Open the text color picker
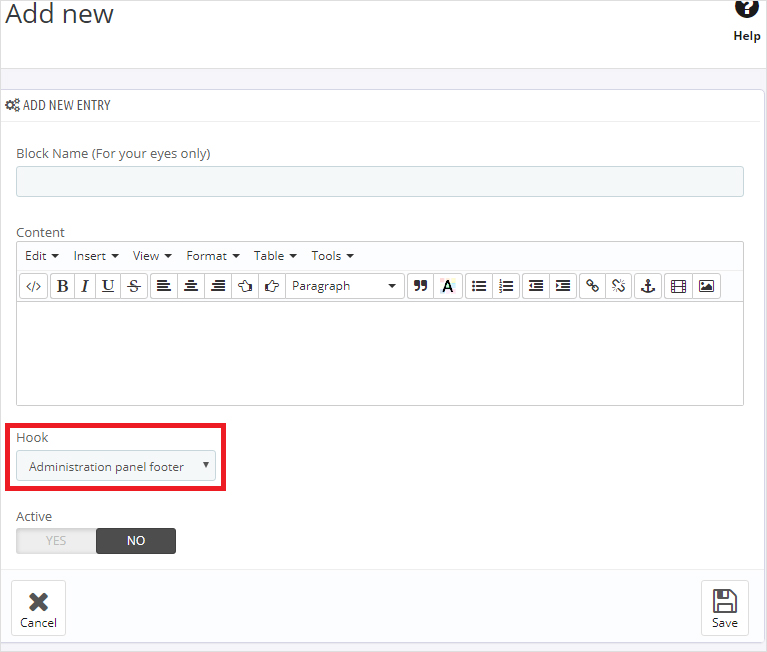The width and height of the screenshot is (767, 652). tap(447, 286)
